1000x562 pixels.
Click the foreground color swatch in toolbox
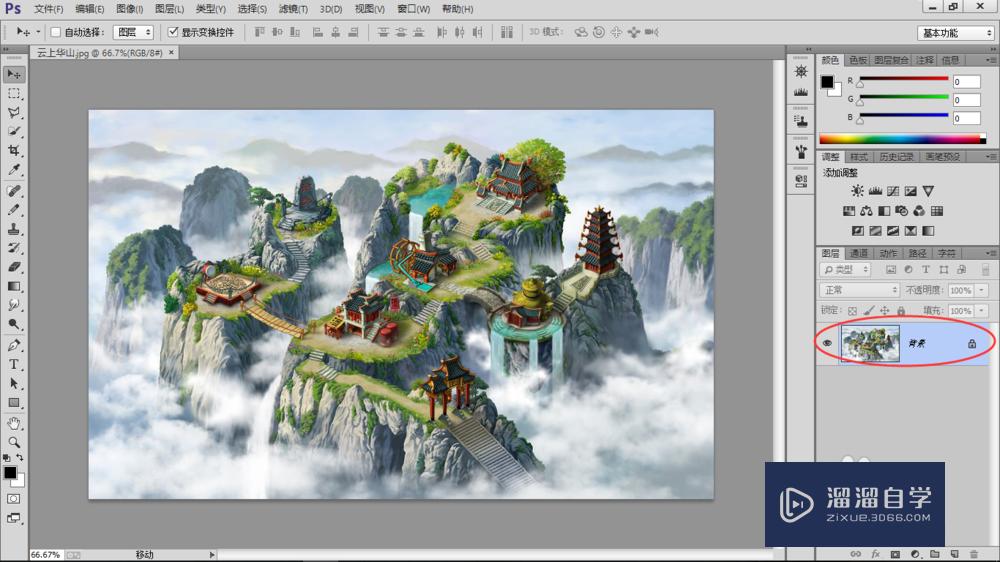pyautogui.click(x=10, y=473)
